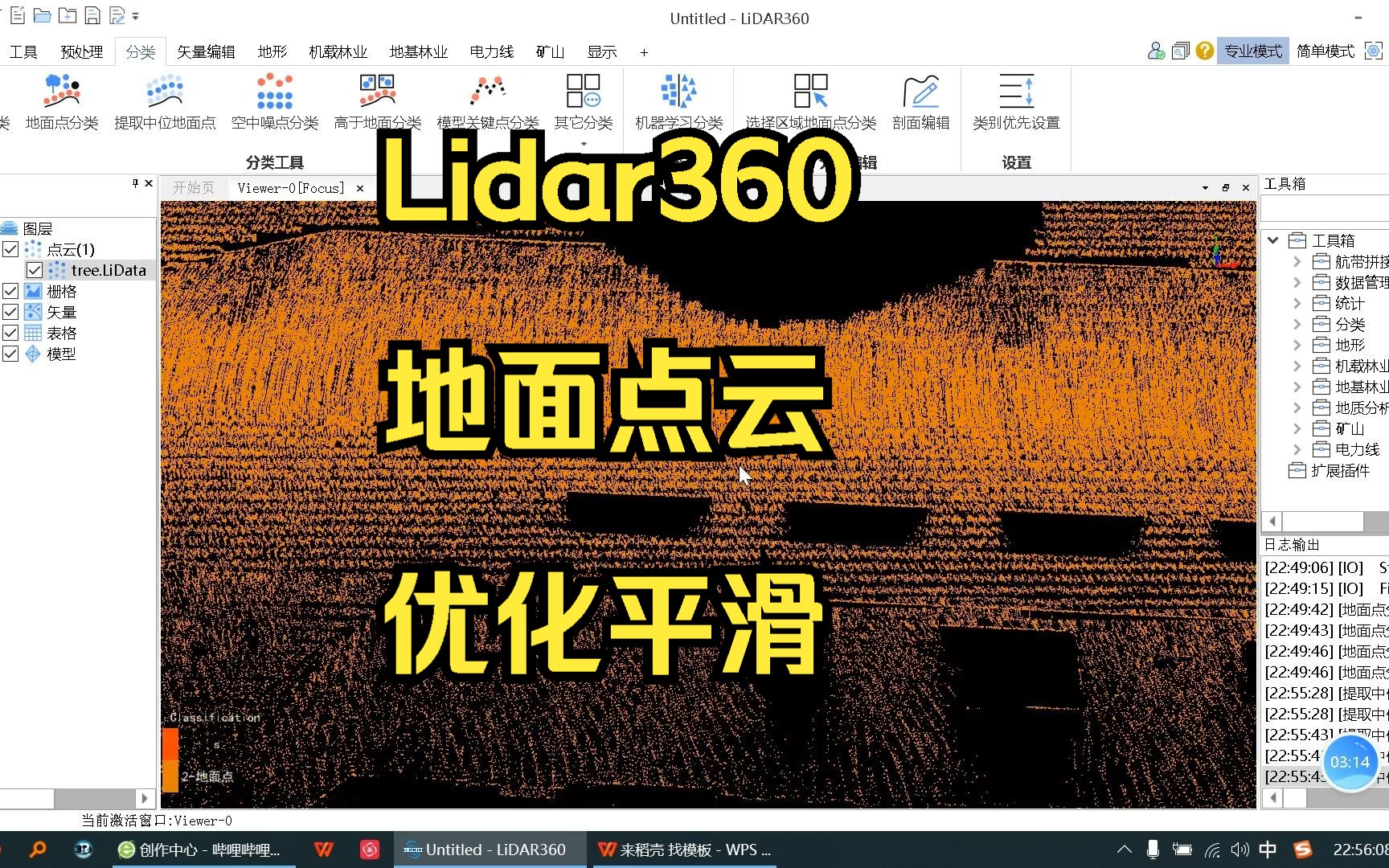The width and height of the screenshot is (1389, 868).
Task: Expand the 机载林业 toolbox node
Action: click(1297, 366)
